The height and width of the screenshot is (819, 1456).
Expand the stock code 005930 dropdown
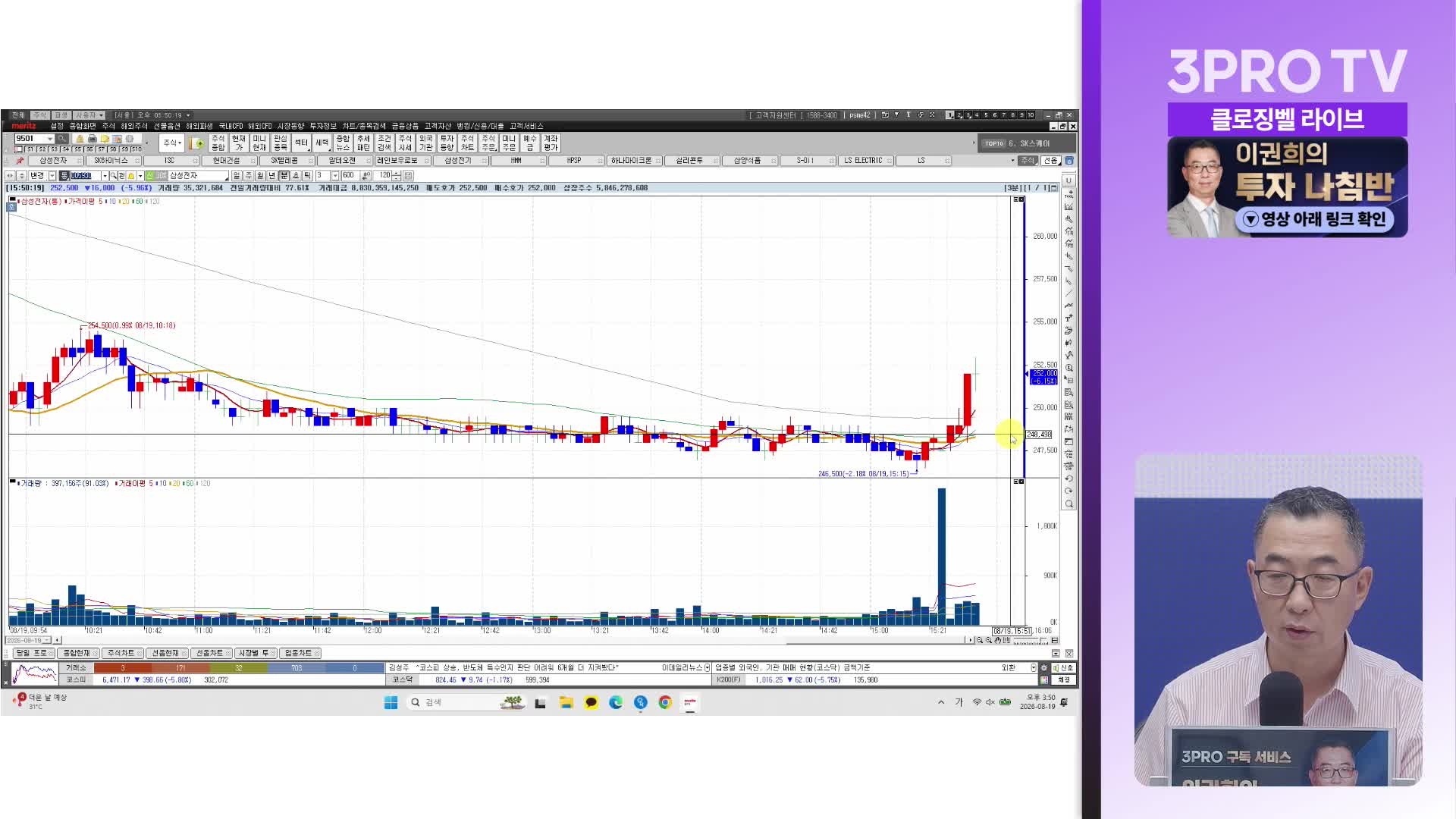105,176
